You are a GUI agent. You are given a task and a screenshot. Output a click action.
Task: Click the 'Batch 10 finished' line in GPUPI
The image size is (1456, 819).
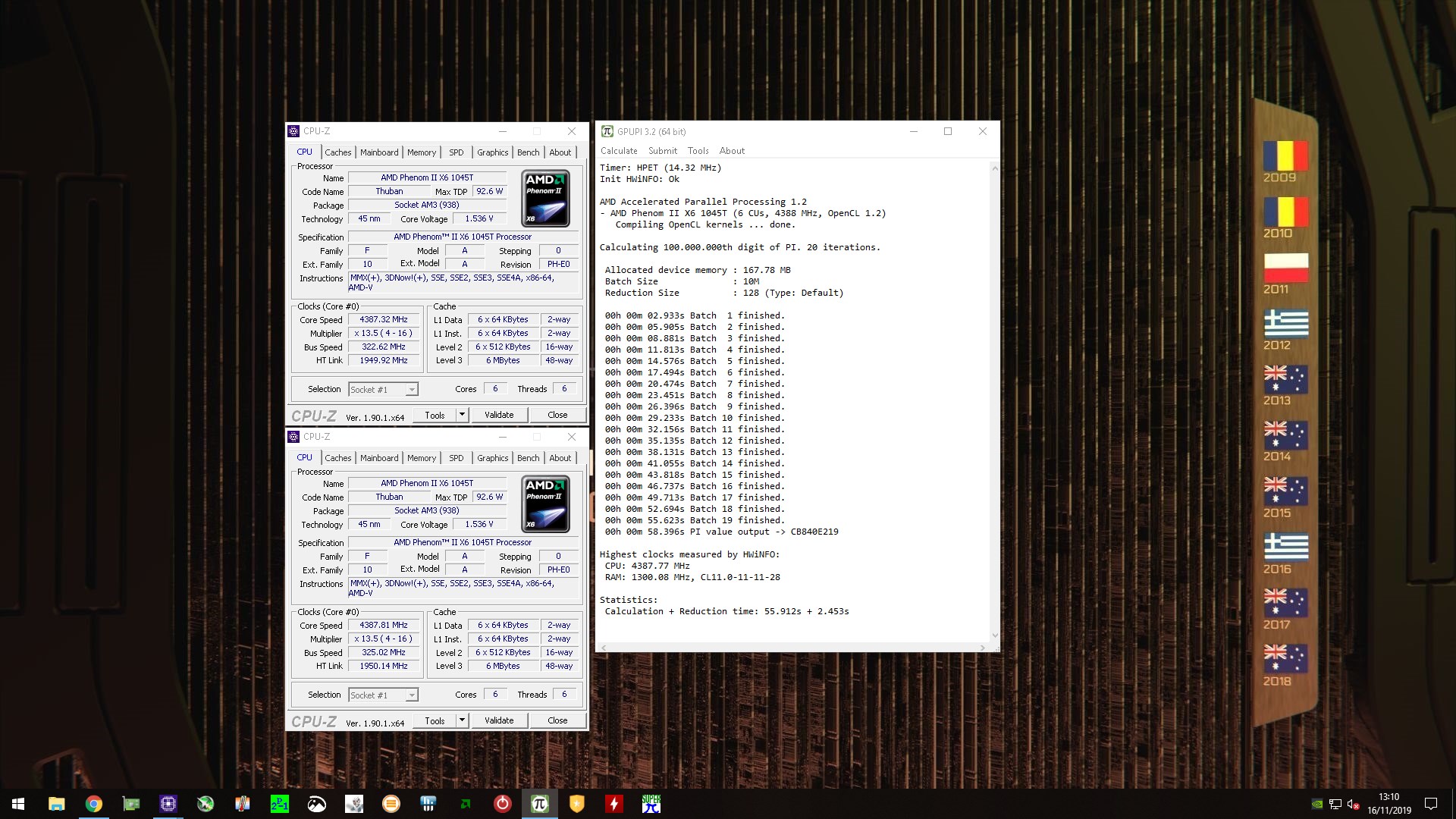(x=695, y=418)
